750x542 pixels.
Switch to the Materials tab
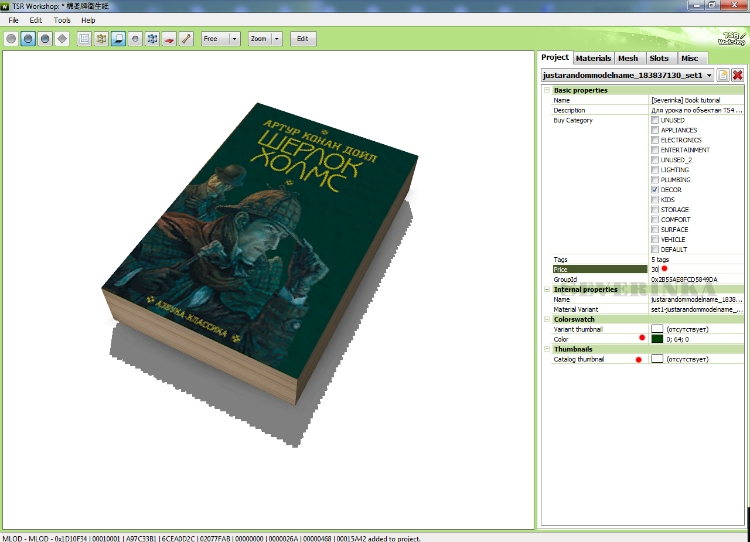pos(593,58)
